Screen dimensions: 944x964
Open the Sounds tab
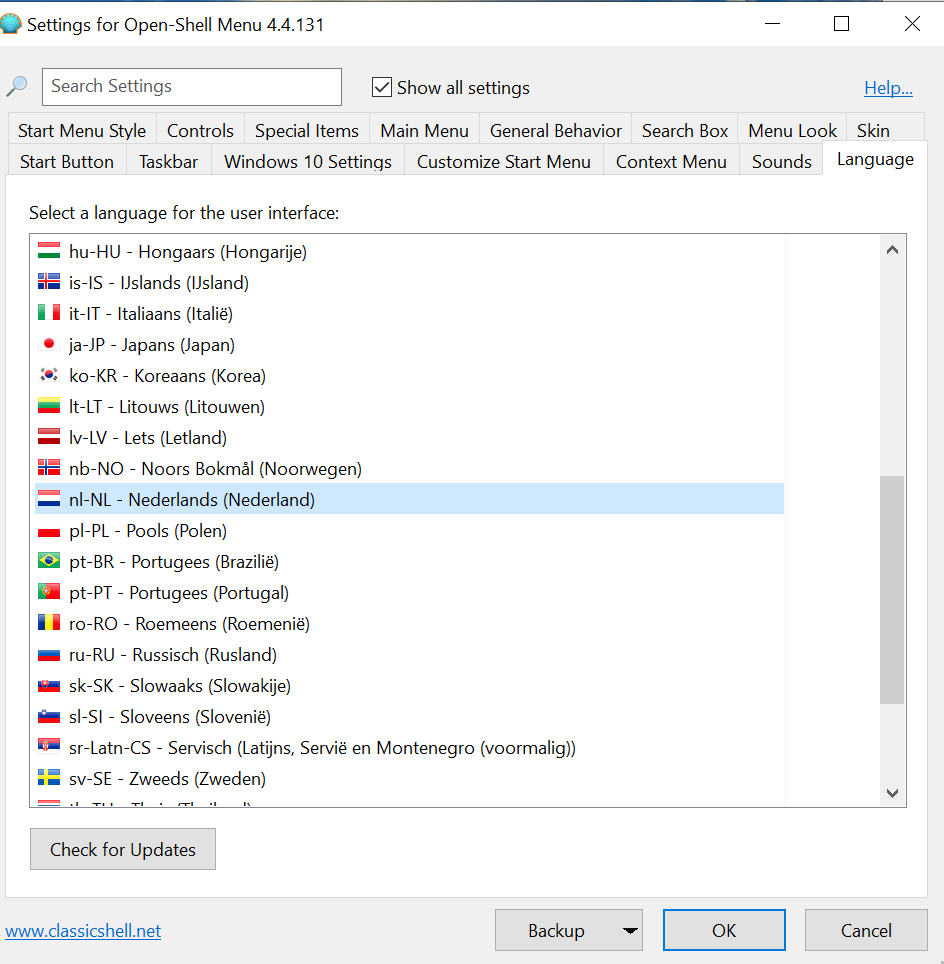[782, 161]
